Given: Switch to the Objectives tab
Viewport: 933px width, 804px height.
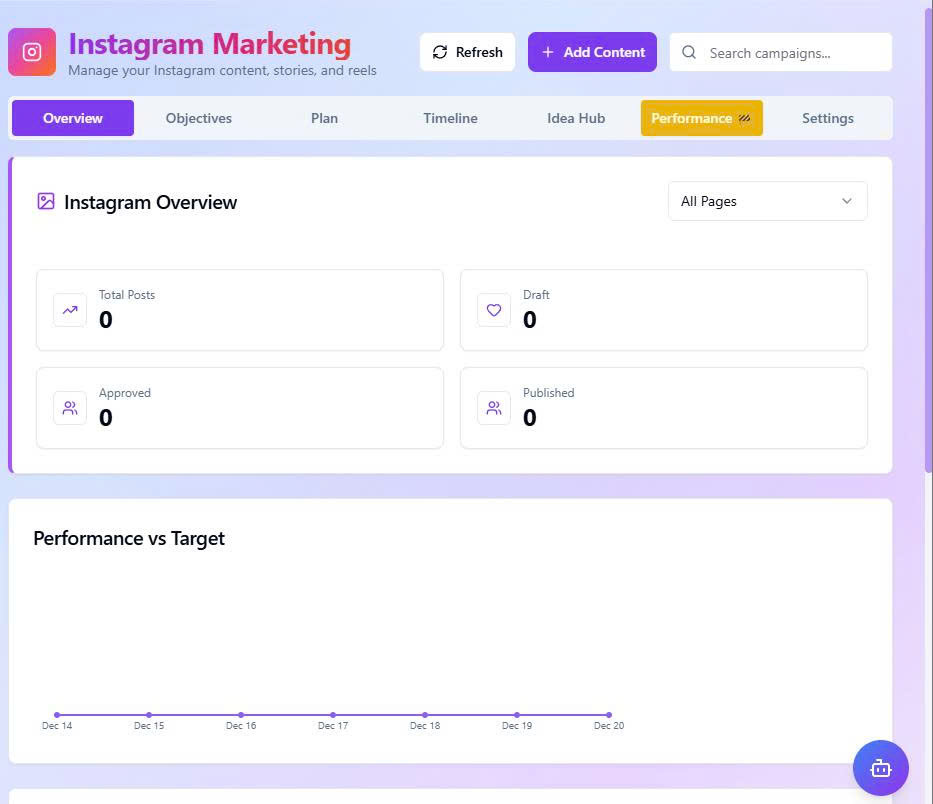Looking at the screenshot, I should (x=199, y=118).
